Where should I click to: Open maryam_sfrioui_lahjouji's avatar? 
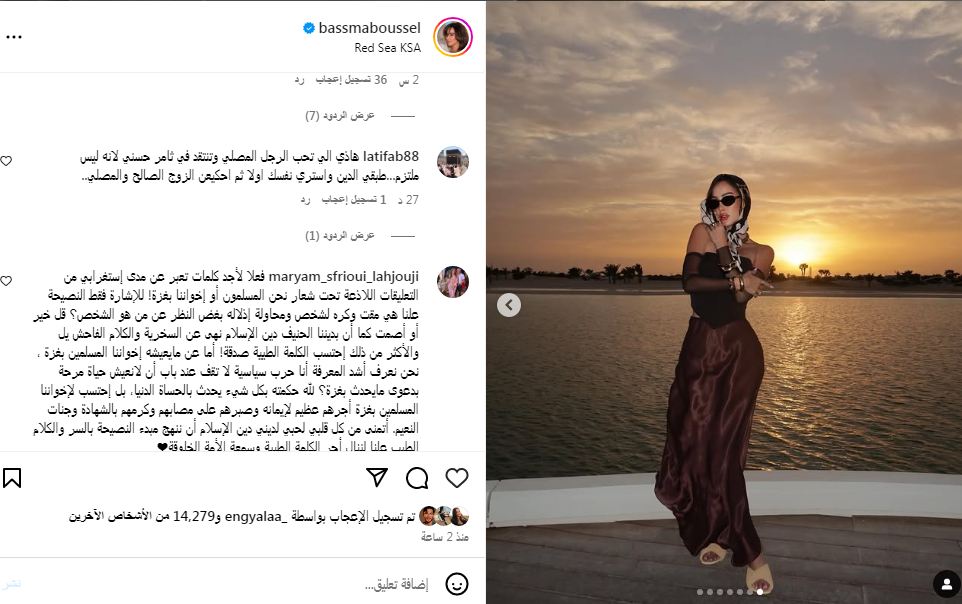pos(453,282)
